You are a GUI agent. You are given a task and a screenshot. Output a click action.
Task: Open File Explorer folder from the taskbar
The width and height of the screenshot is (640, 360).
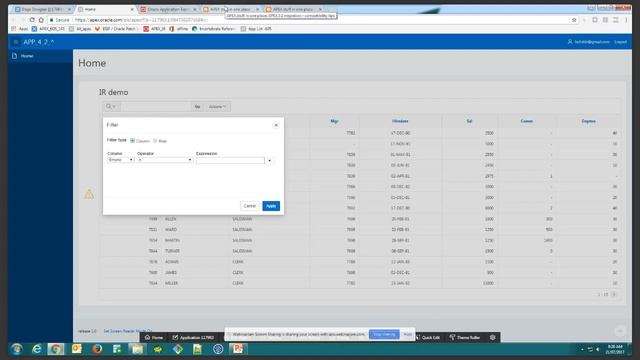point(137,349)
